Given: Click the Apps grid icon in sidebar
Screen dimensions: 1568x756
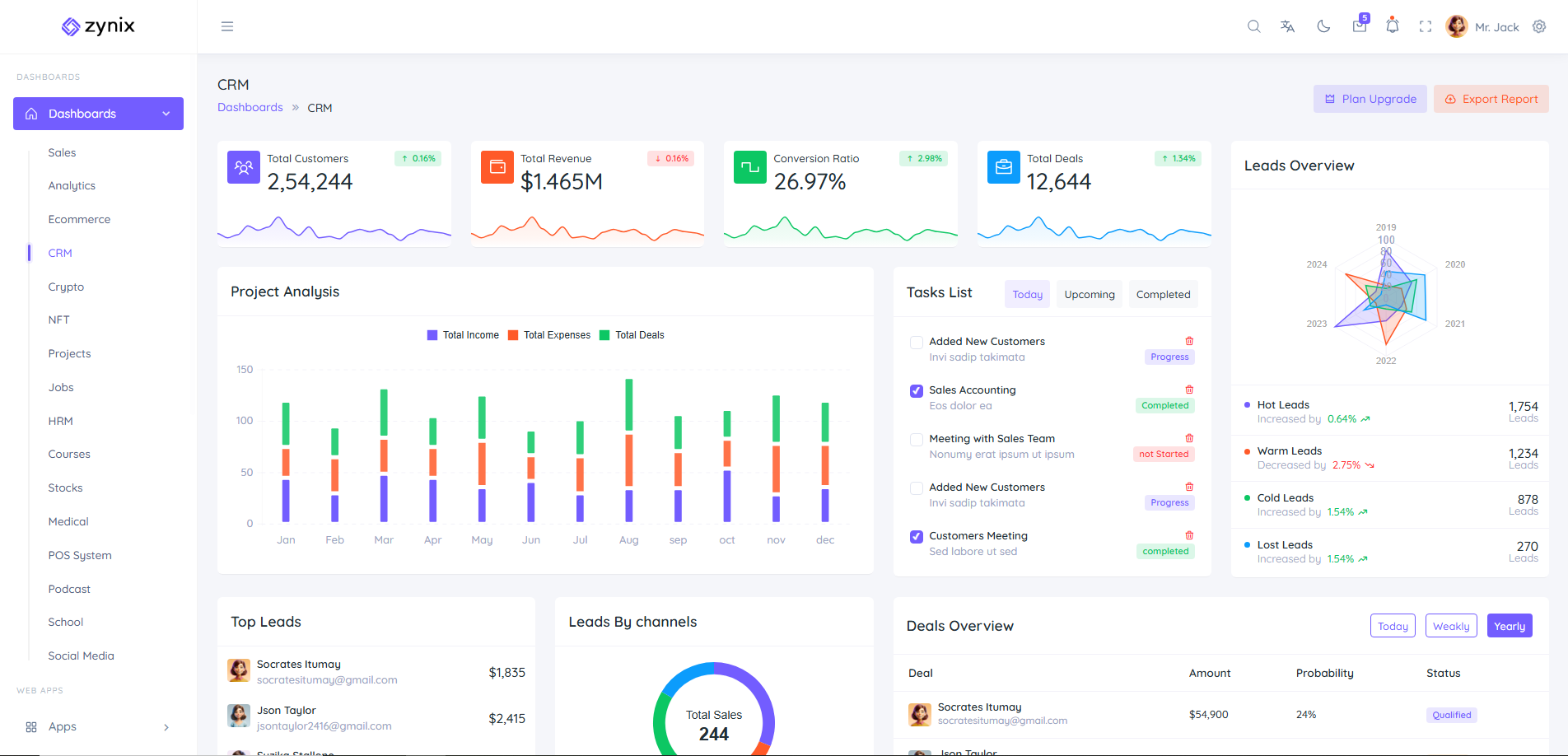Looking at the screenshot, I should click(x=31, y=727).
